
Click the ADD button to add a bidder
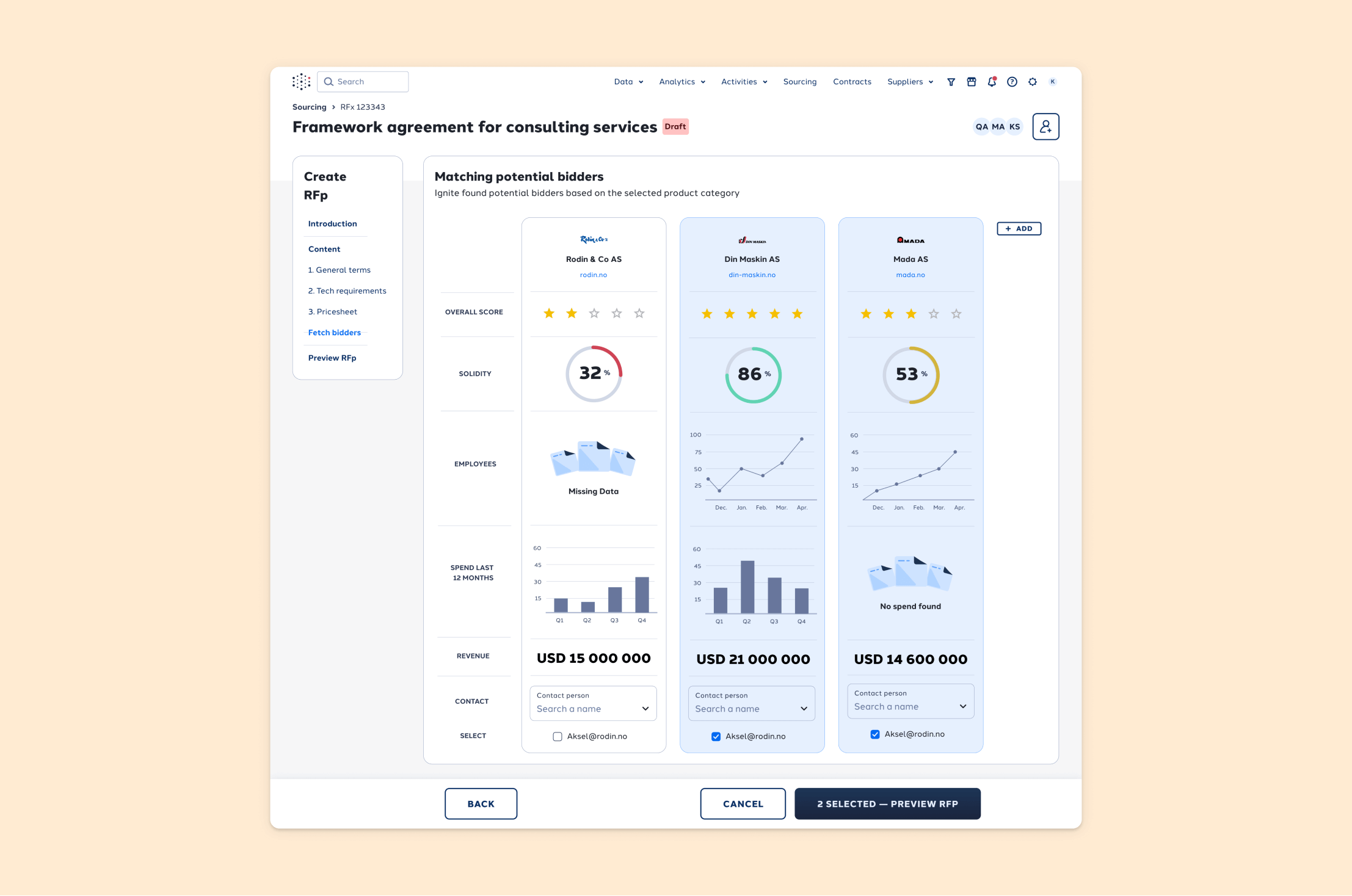tap(1019, 228)
